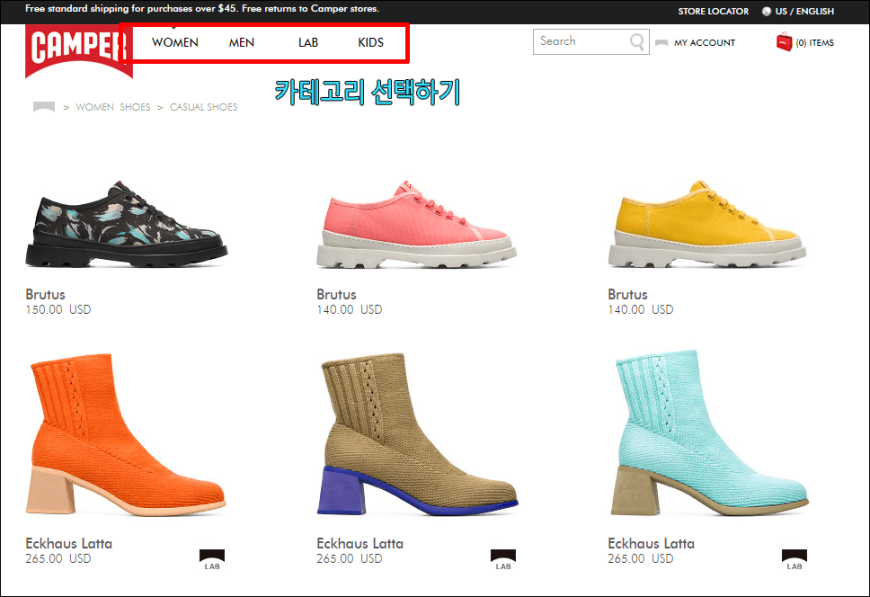Click the Brutus name under the yellow shoe
The height and width of the screenshot is (597, 870).
tap(628, 295)
